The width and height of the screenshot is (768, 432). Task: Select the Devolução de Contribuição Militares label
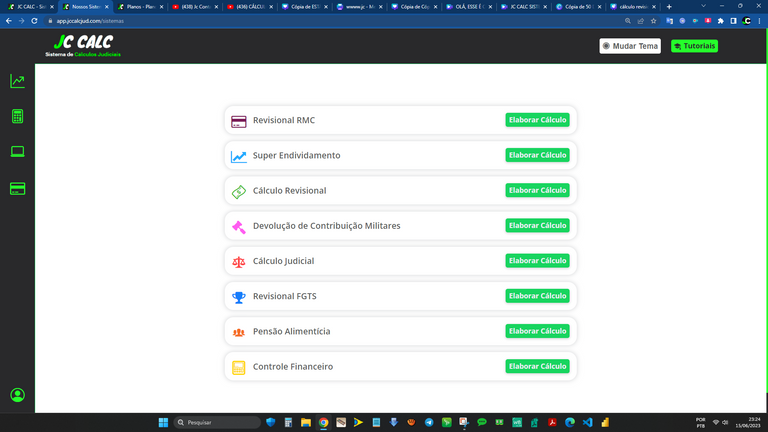(x=326, y=226)
